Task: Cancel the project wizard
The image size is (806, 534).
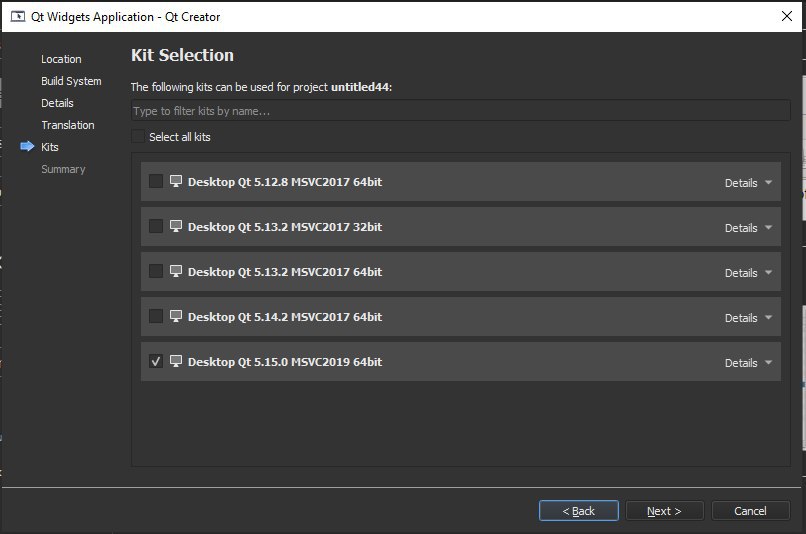Action: (x=750, y=511)
